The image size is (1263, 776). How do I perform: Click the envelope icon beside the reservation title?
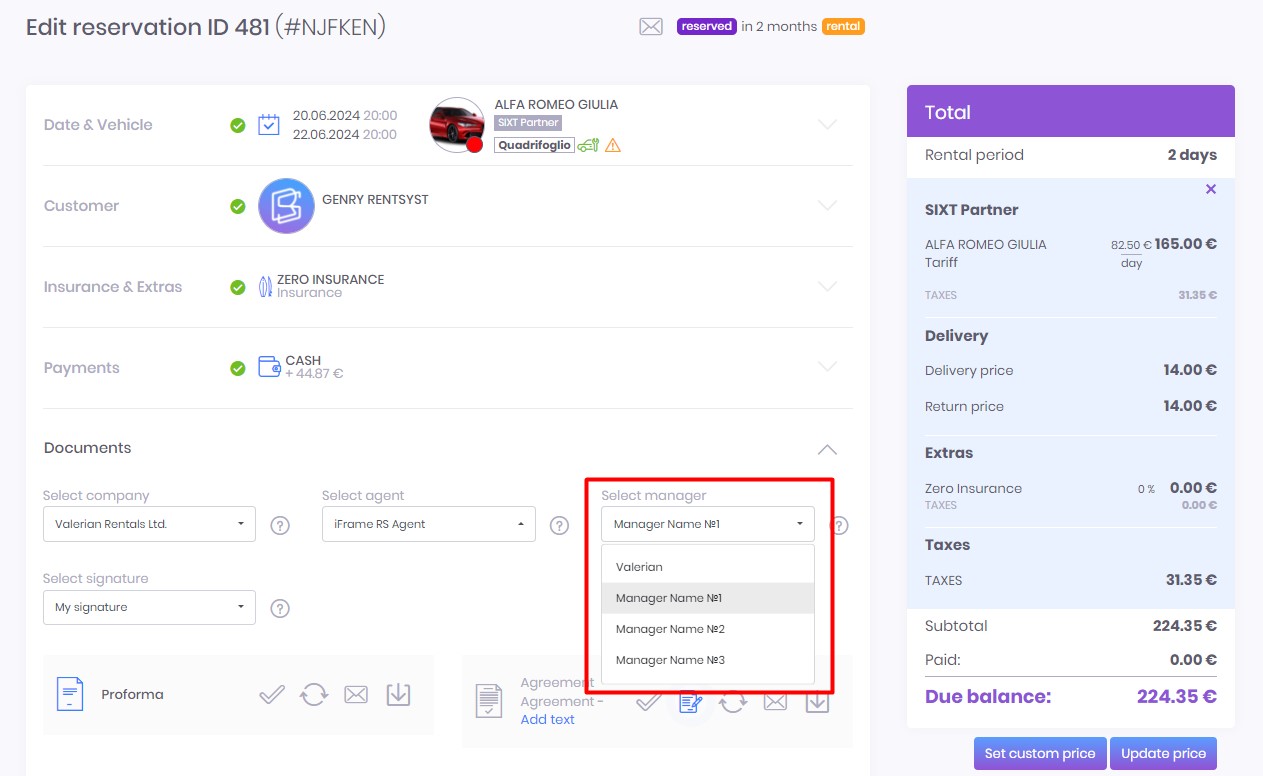click(651, 27)
